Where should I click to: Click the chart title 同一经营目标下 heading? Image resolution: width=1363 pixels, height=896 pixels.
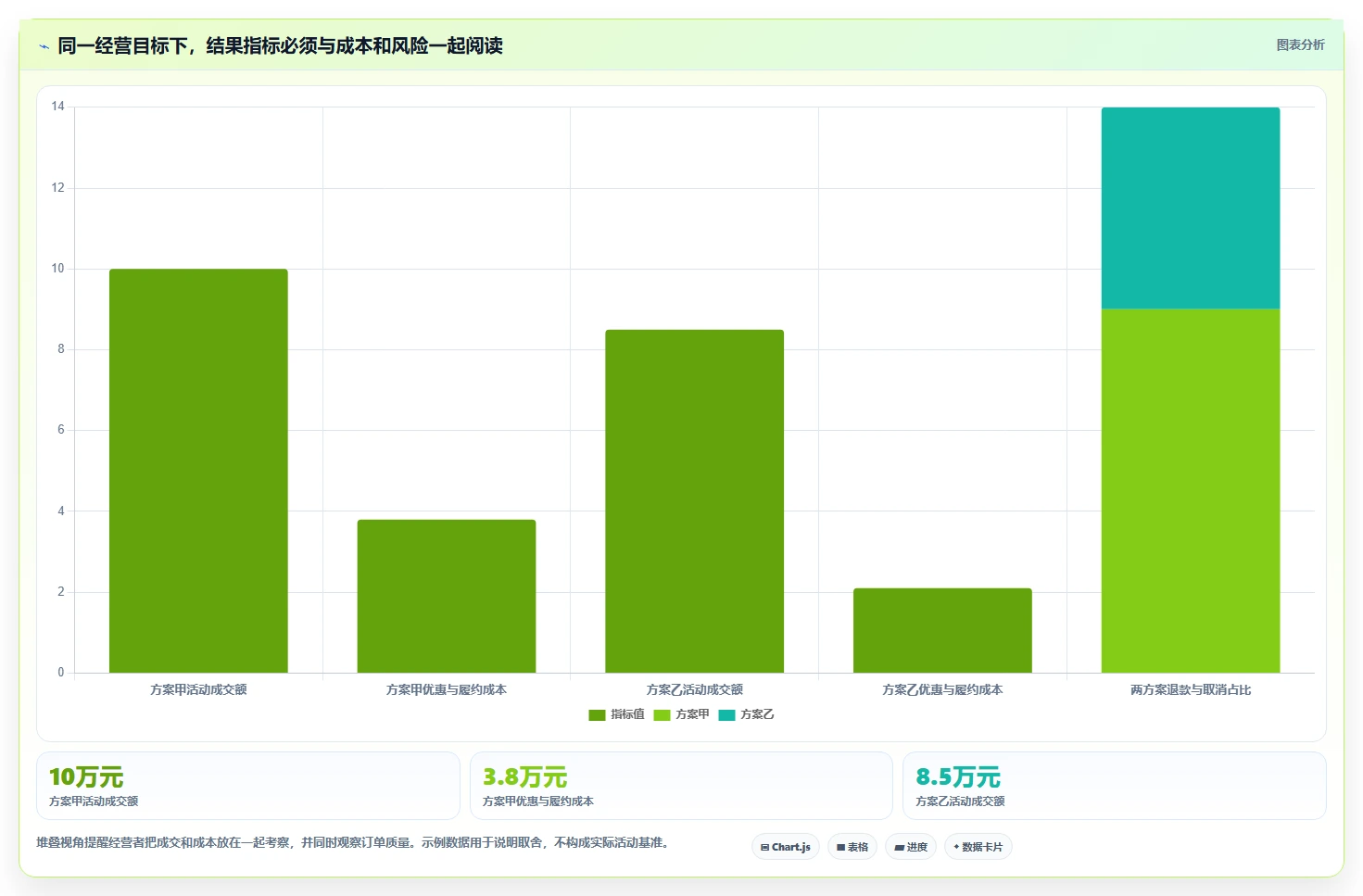click(280, 45)
